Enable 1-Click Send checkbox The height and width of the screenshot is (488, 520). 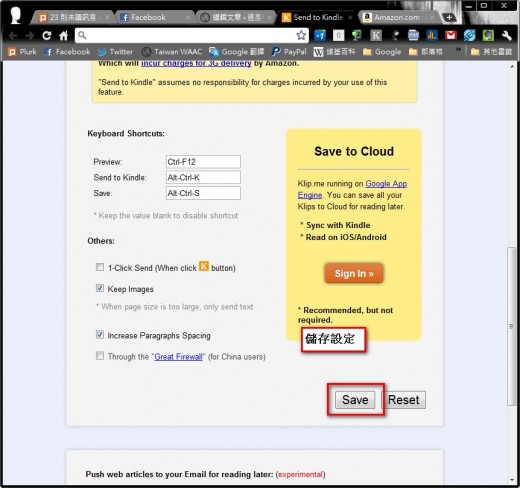100,267
